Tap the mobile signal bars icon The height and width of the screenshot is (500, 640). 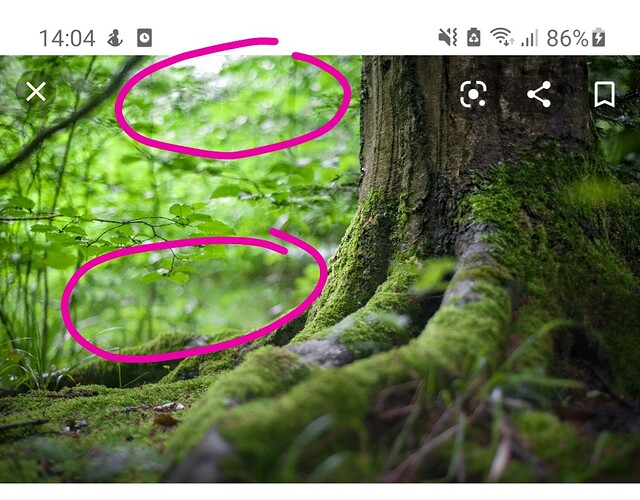529,38
